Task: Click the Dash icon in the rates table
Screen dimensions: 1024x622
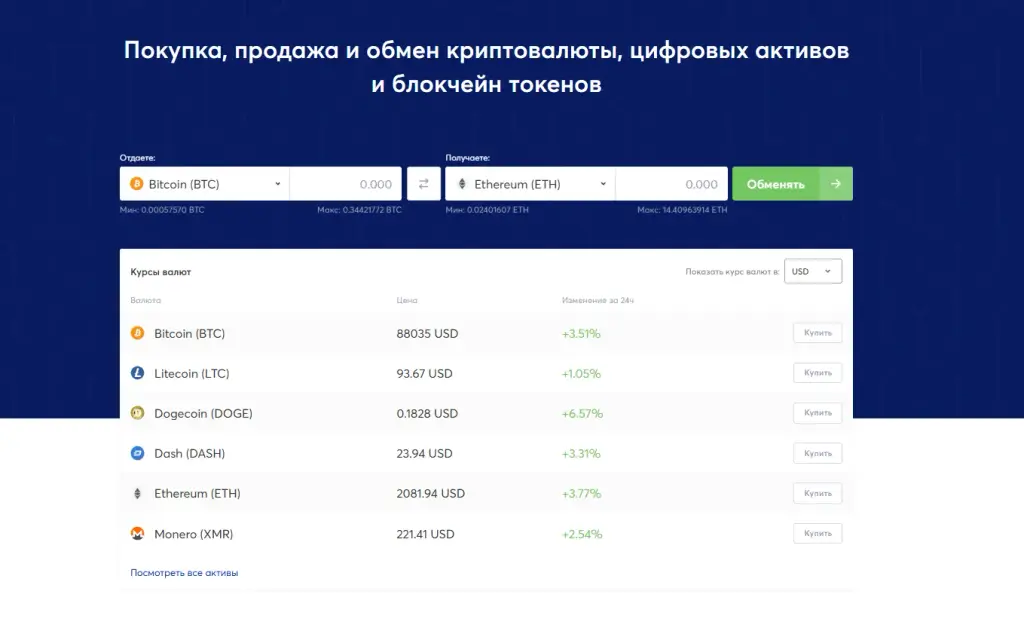Action: [x=137, y=453]
